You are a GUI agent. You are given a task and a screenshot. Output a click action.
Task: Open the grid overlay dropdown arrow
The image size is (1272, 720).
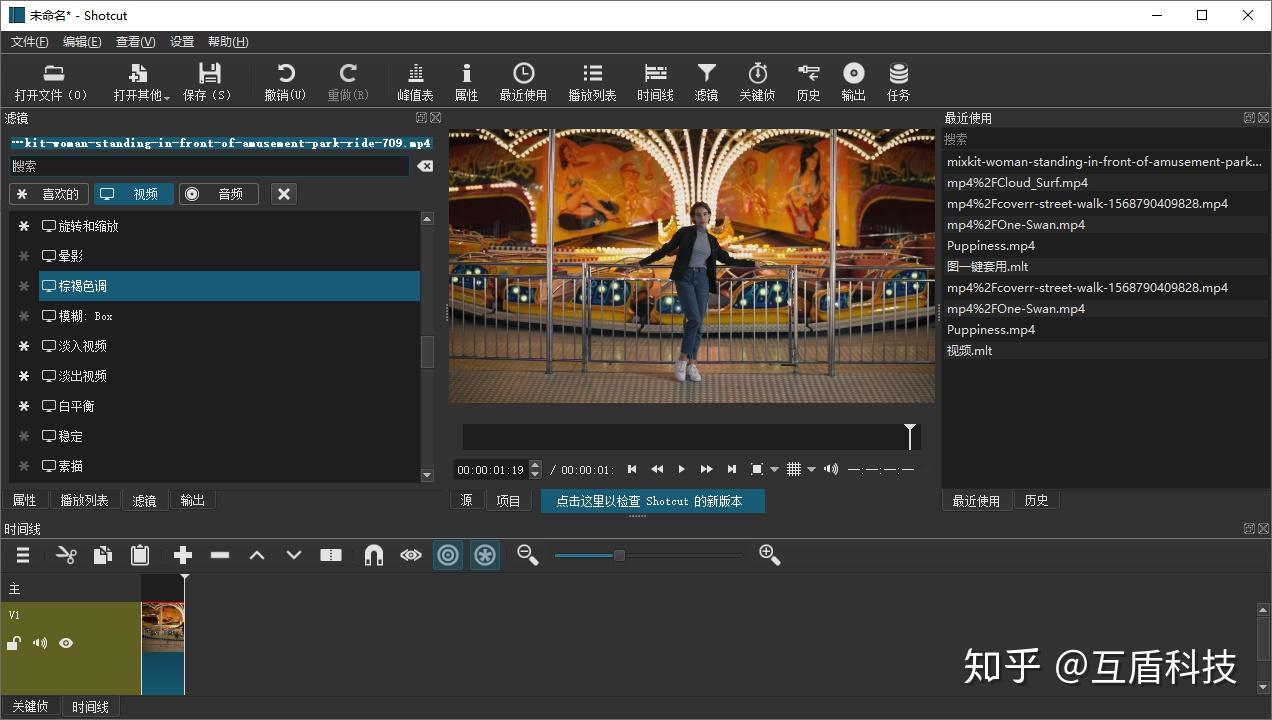point(811,469)
